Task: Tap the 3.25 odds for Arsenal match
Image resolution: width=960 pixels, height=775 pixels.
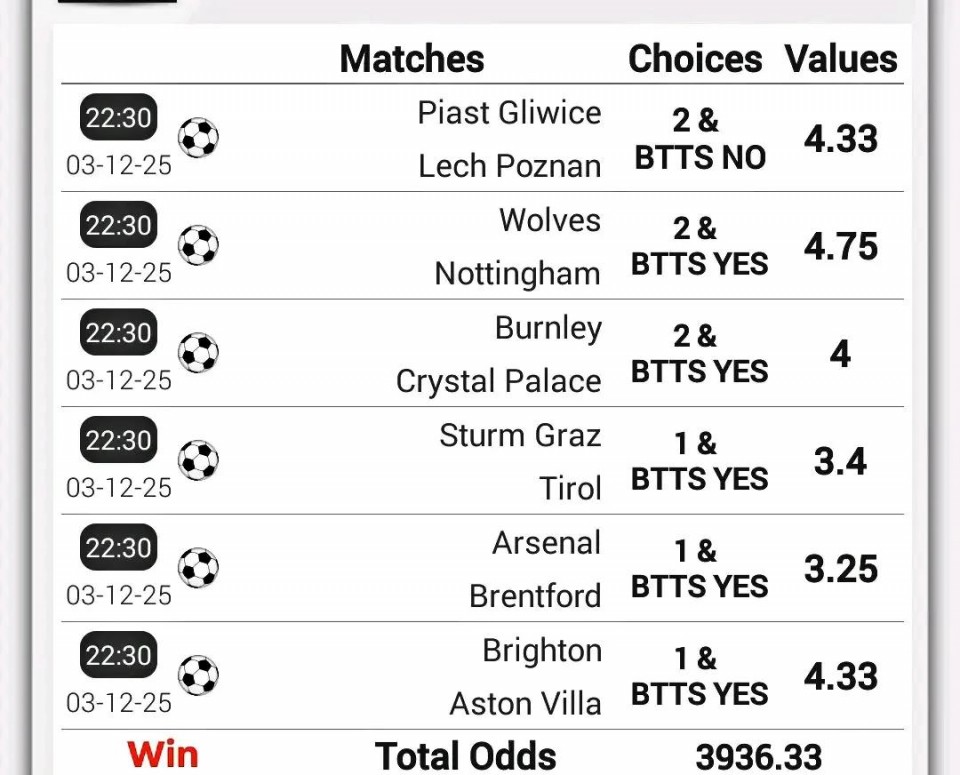Action: point(841,569)
